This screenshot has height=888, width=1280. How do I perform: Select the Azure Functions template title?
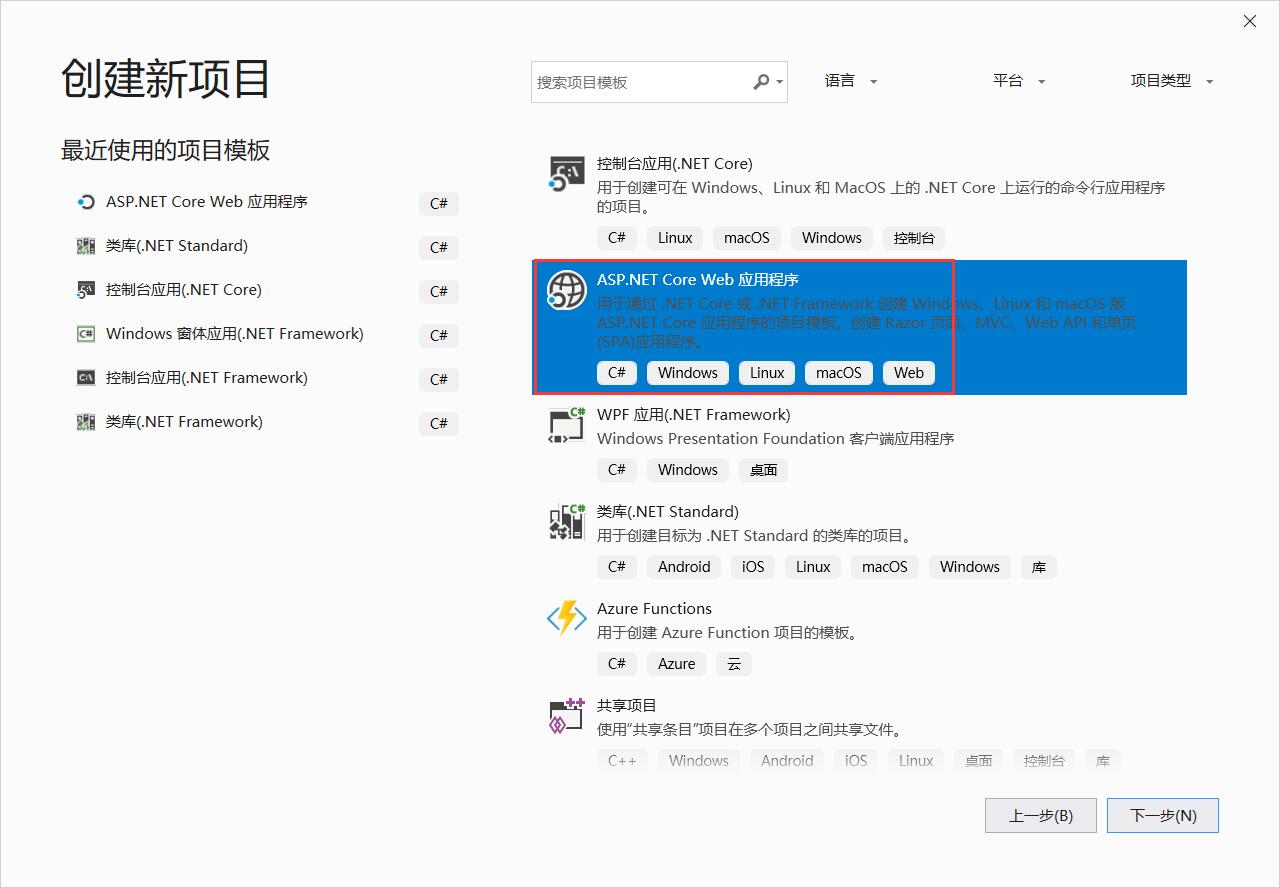click(654, 608)
